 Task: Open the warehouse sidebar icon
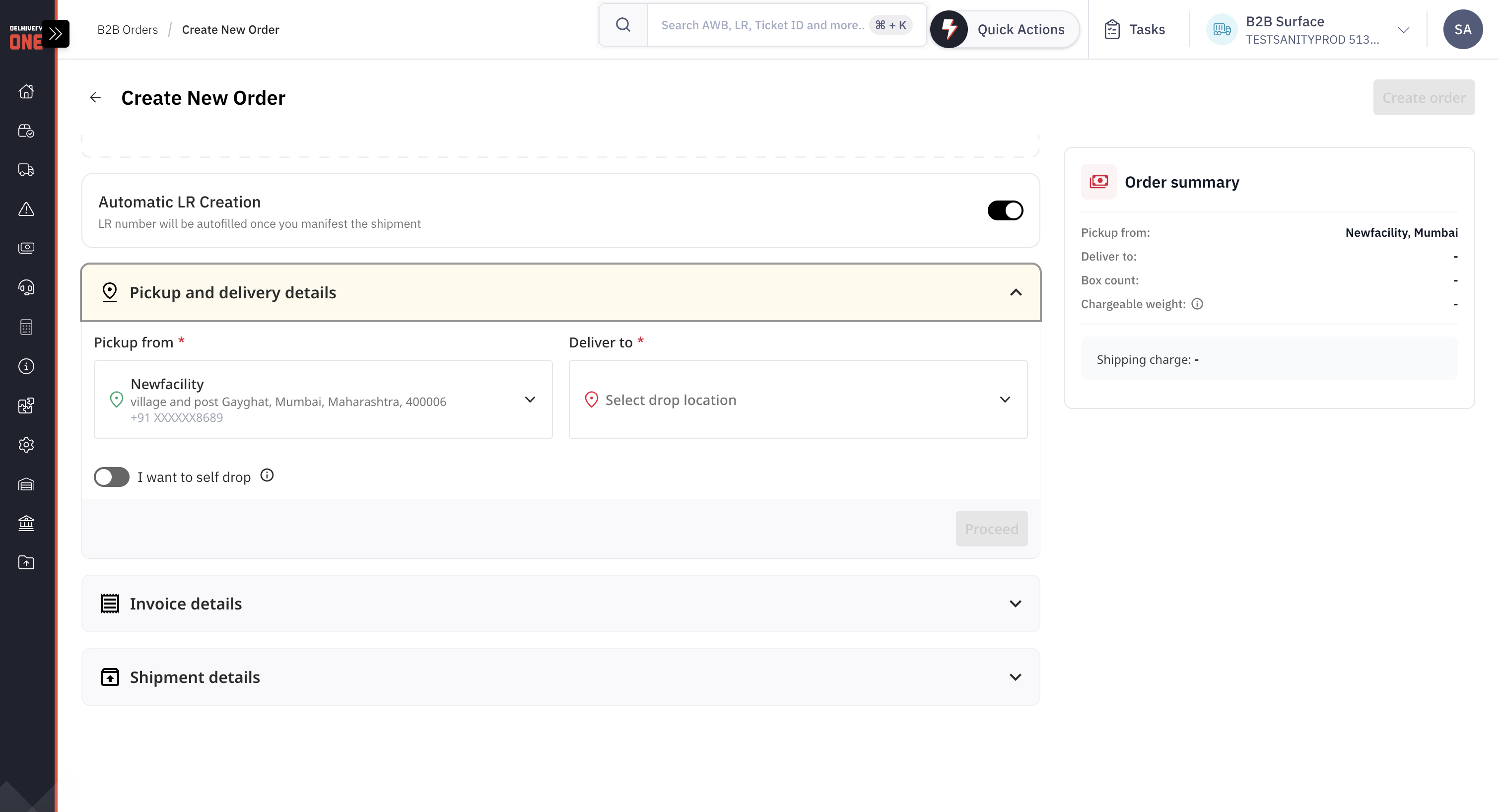[x=26, y=484]
